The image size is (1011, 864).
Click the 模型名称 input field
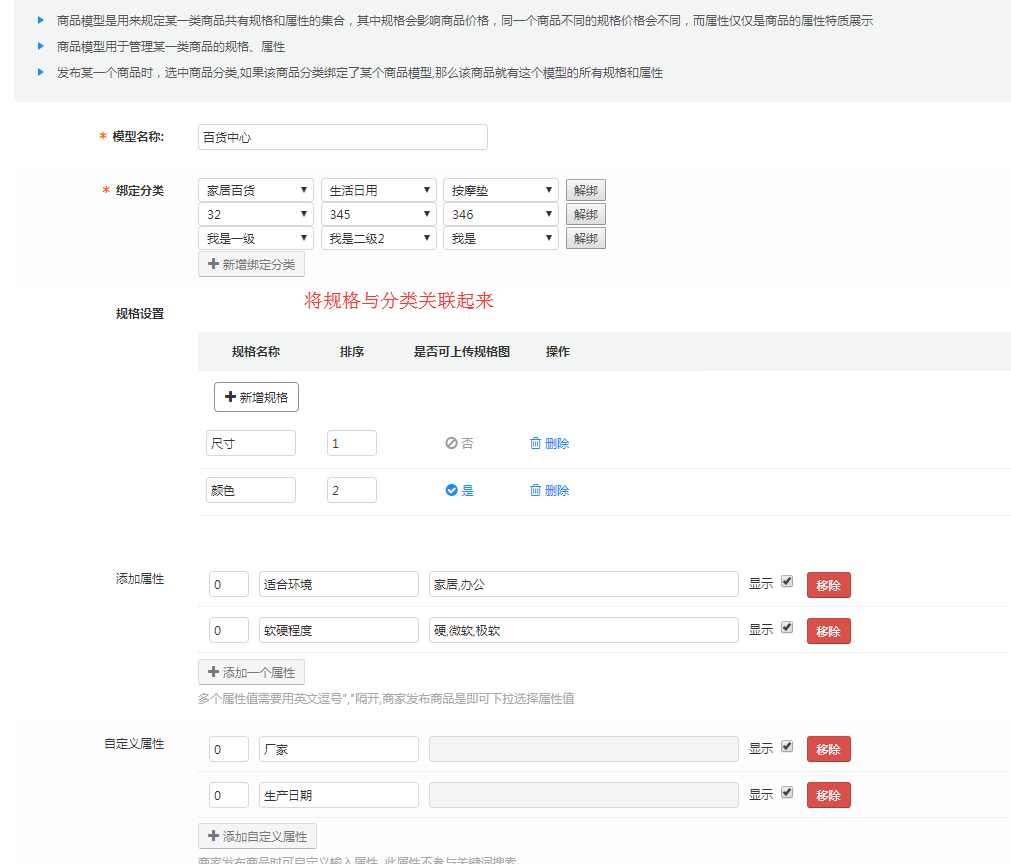tap(342, 137)
